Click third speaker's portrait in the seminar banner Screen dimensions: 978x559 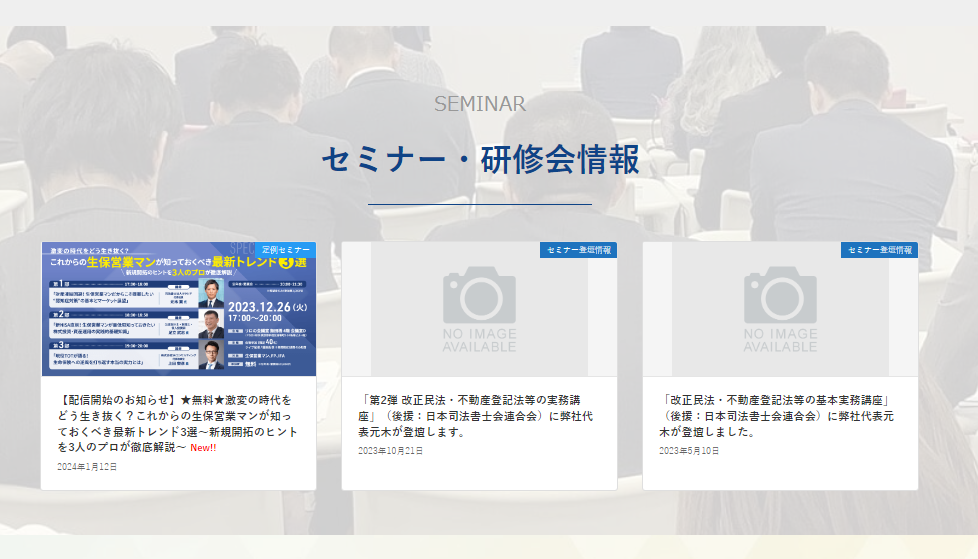tap(212, 355)
